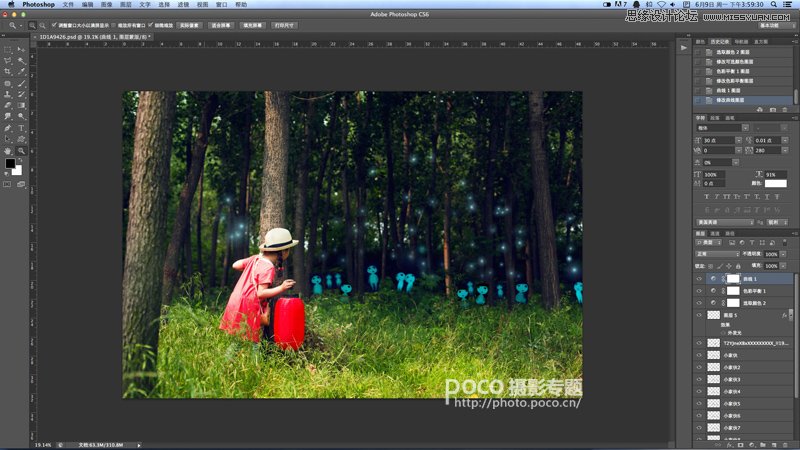Screen dimensions: 800x450
Task: Select the Lasso tool
Action: pyautogui.click(x=8, y=61)
